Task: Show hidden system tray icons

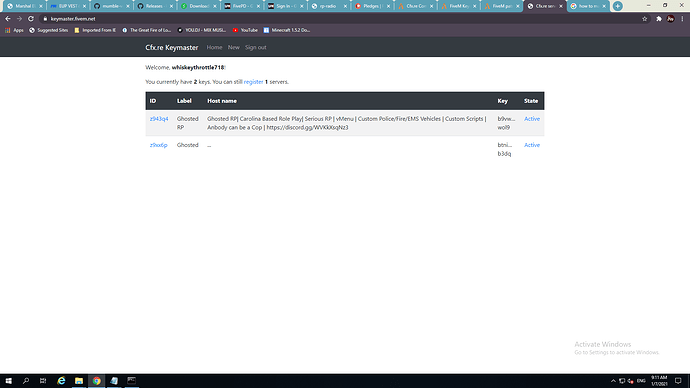Action: pyautogui.click(x=613, y=381)
